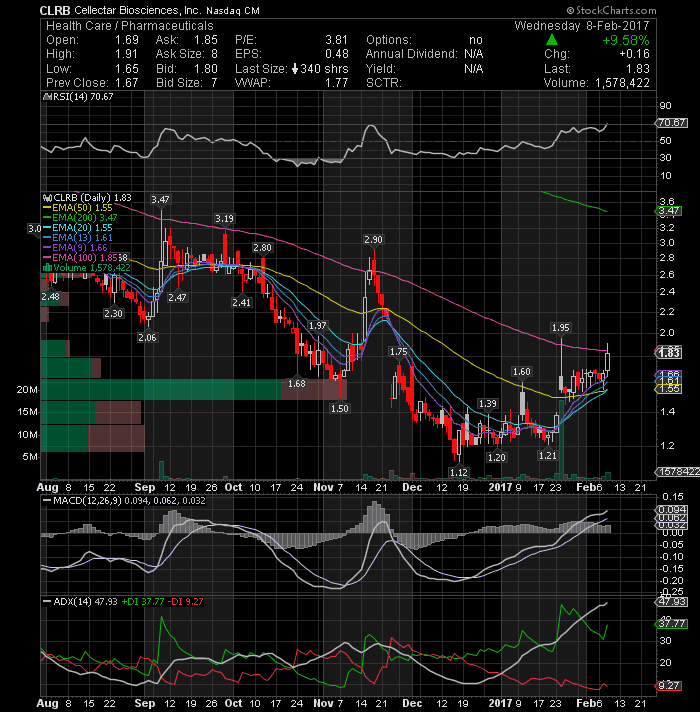This screenshot has height=712, width=700.
Task: Click the volume bars icon in legend
Action: pyautogui.click(x=47, y=267)
